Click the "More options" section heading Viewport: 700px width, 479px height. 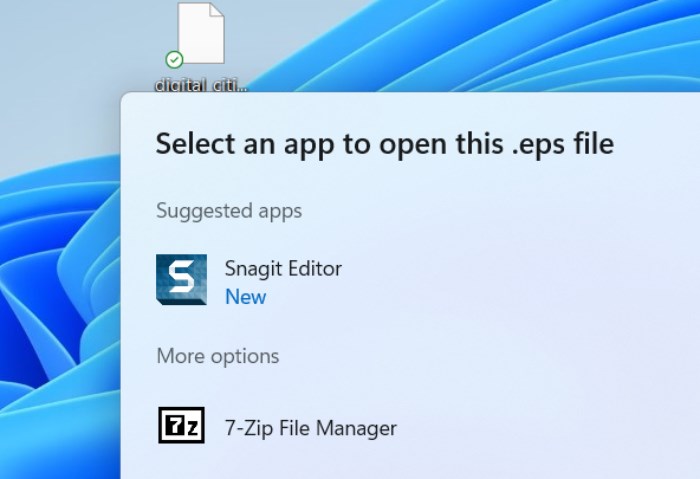(217, 356)
